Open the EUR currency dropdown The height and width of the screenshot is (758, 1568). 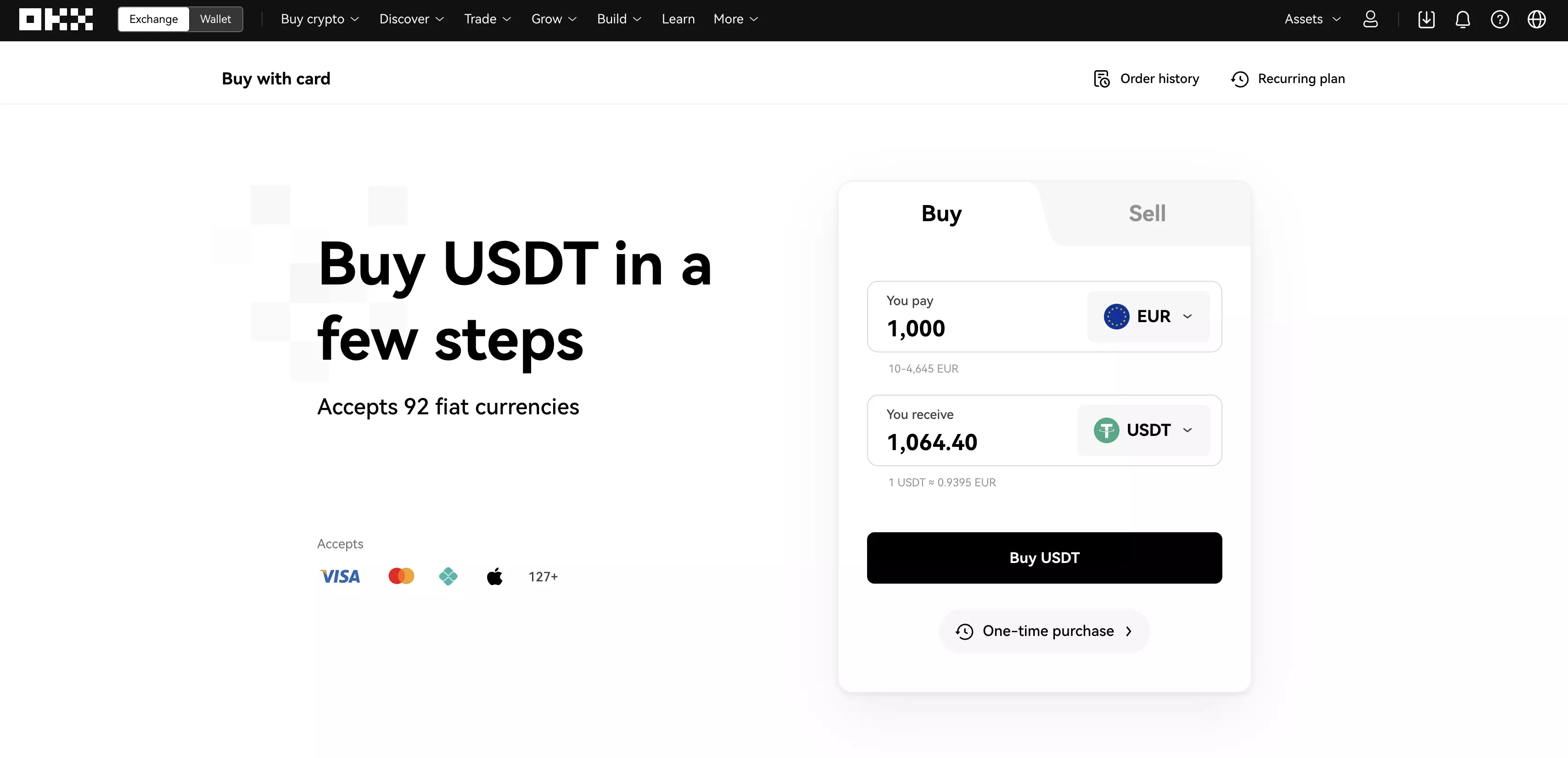[1148, 316]
